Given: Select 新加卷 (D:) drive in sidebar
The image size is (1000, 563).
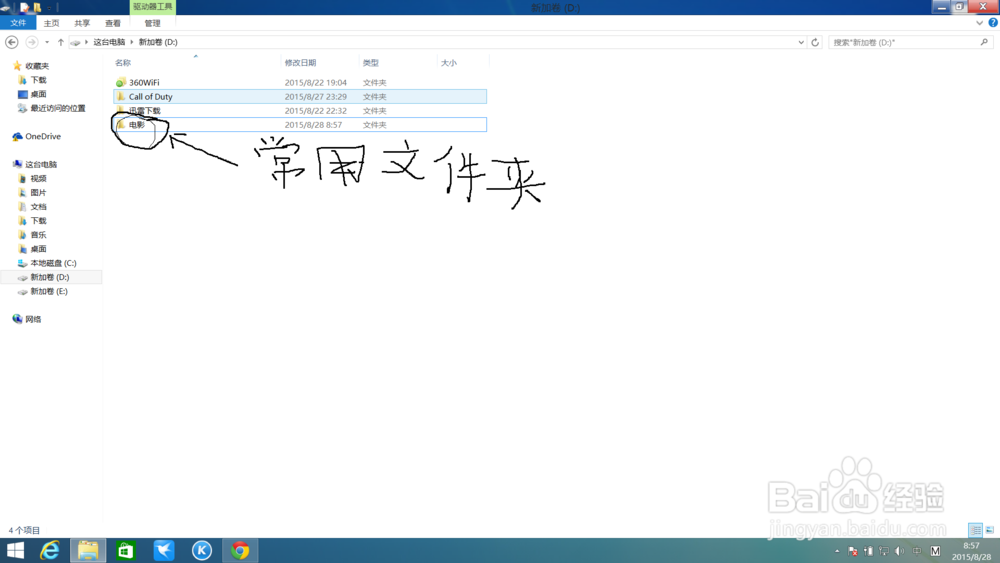Looking at the screenshot, I should (x=50, y=277).
